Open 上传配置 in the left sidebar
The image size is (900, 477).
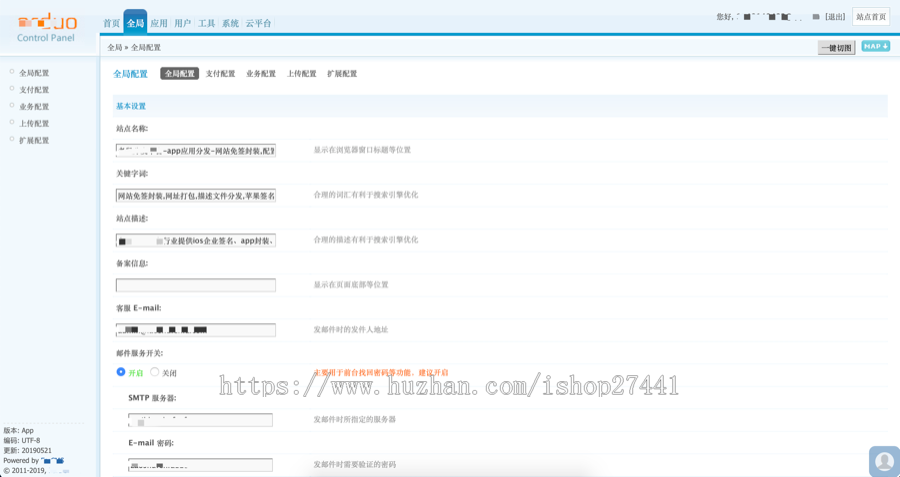[x=34, y=123]
